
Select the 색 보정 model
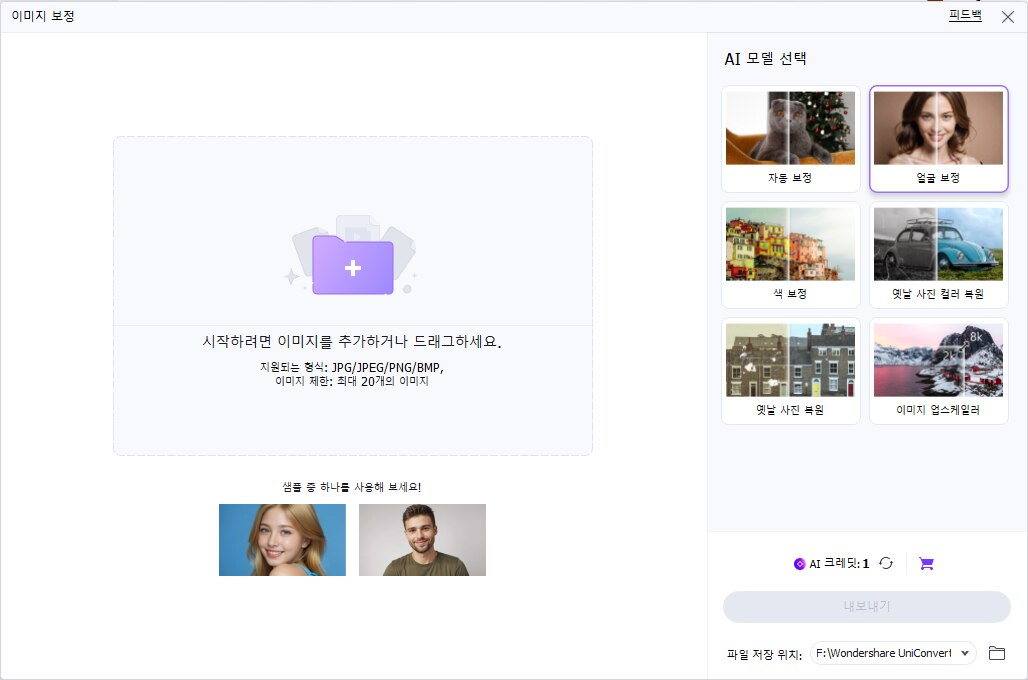point(790,254)
